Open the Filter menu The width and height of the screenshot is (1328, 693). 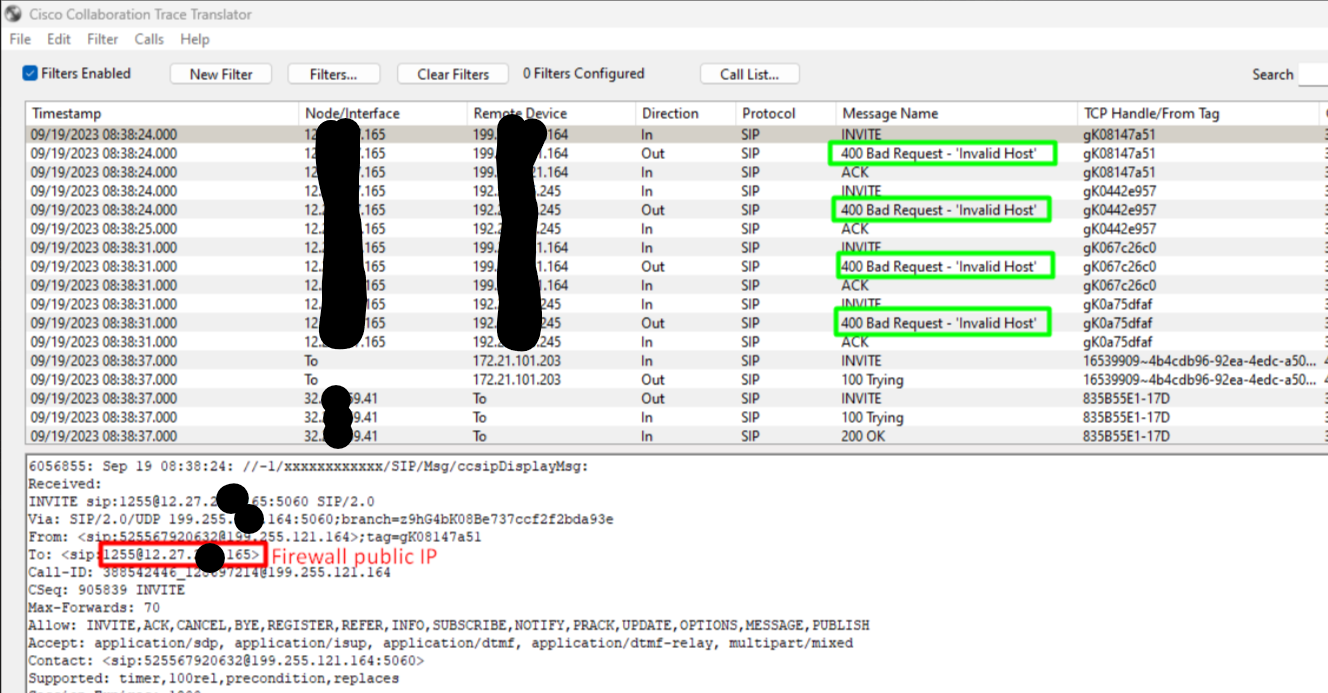(x=102, y=39)
